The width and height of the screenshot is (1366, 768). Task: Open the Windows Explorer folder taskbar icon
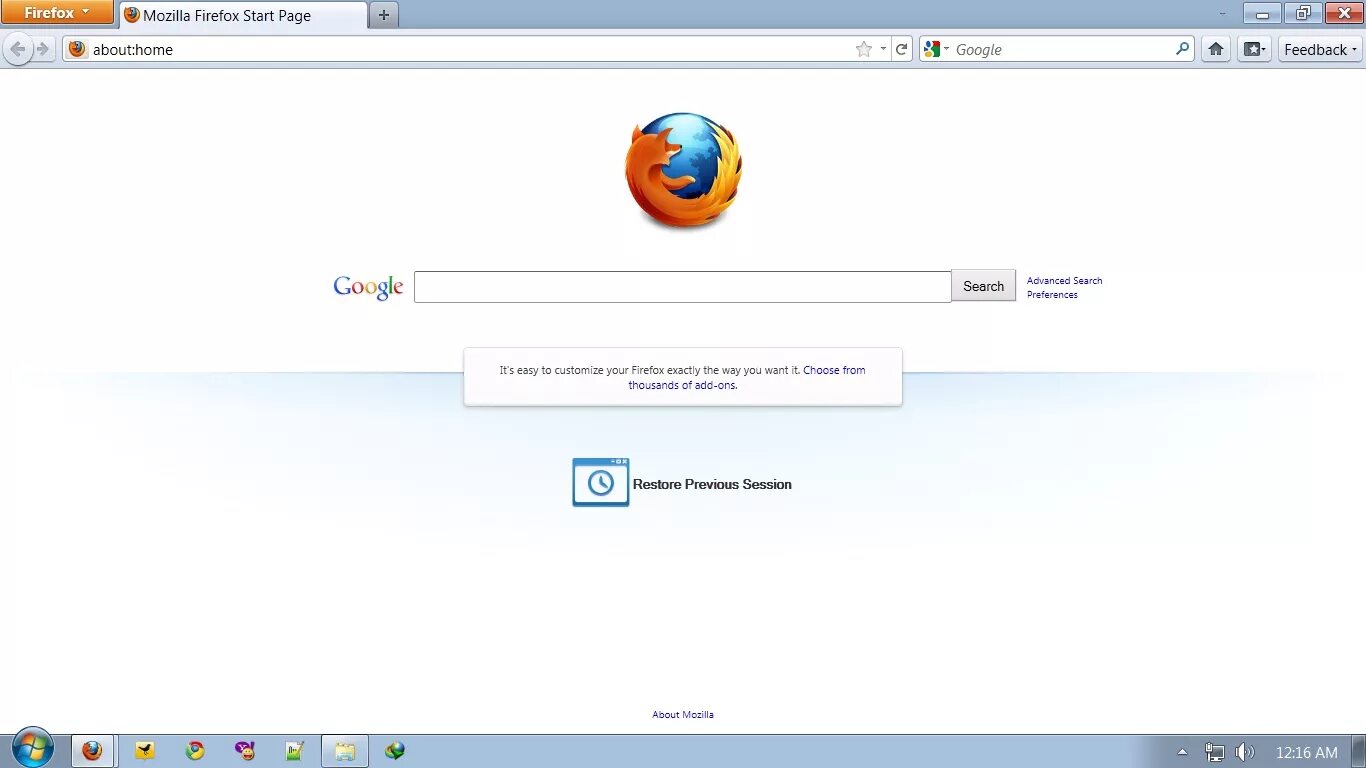[x=345, y=751]
